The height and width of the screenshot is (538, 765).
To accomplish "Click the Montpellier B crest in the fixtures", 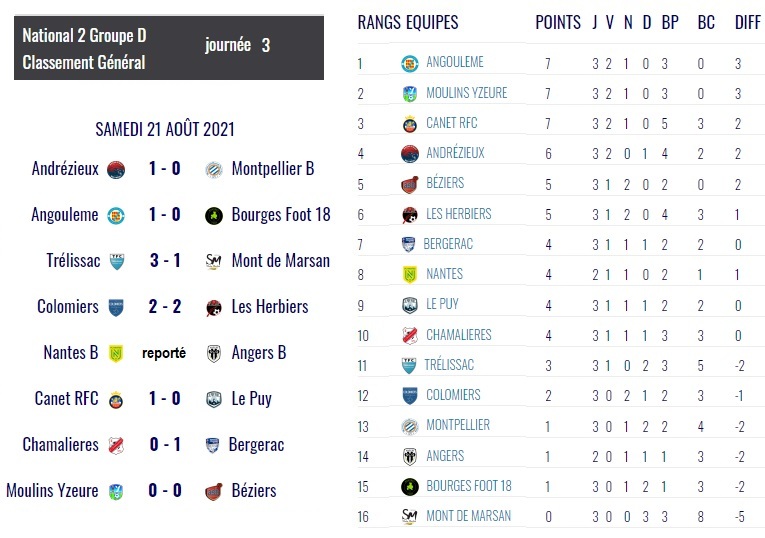I will tap(212, 169).
